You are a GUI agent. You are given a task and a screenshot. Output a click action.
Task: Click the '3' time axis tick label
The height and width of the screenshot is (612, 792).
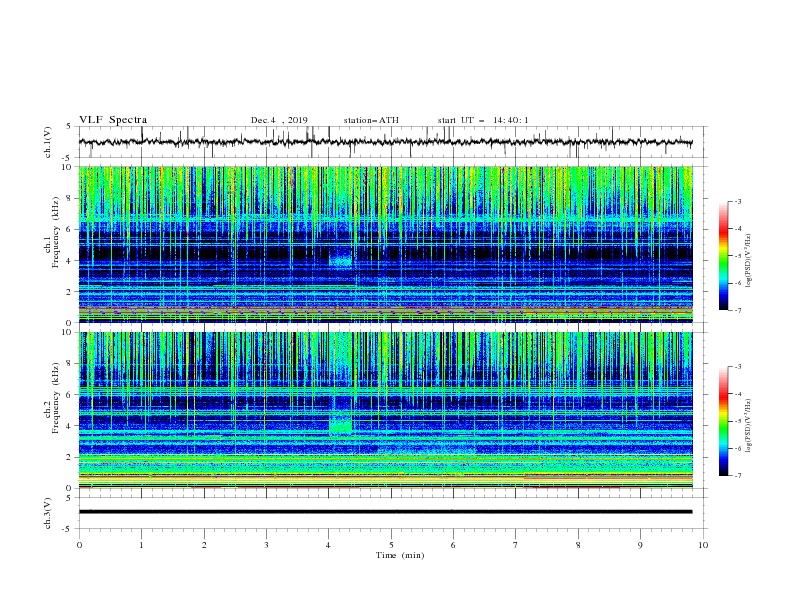(x=266, y=545)
